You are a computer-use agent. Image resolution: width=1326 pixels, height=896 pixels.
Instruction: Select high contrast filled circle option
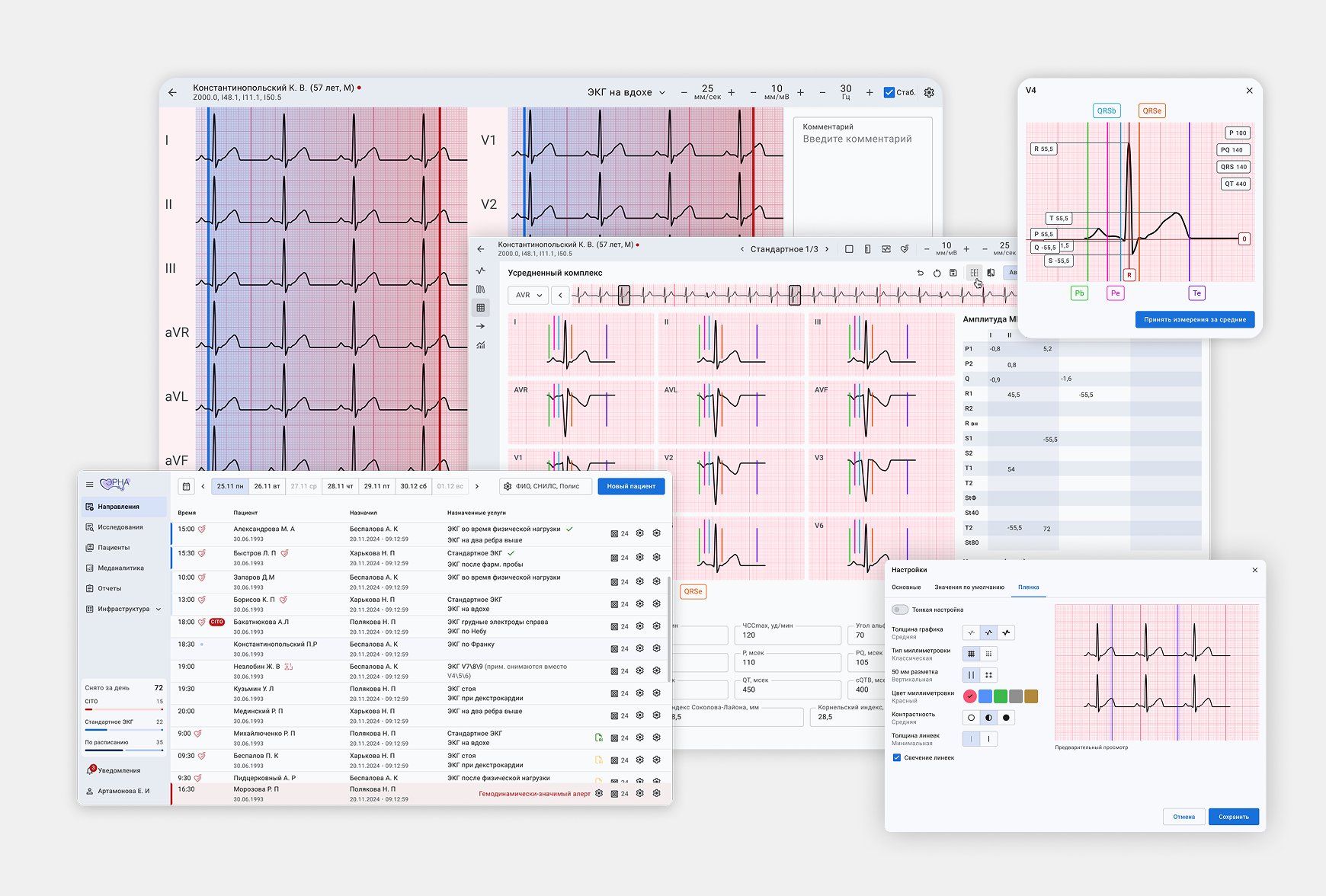[x=1007, y=718]
